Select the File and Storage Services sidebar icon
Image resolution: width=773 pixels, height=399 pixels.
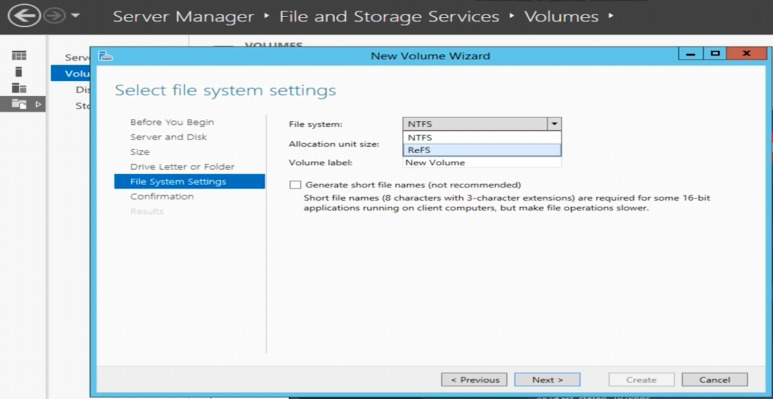point(19,104)
